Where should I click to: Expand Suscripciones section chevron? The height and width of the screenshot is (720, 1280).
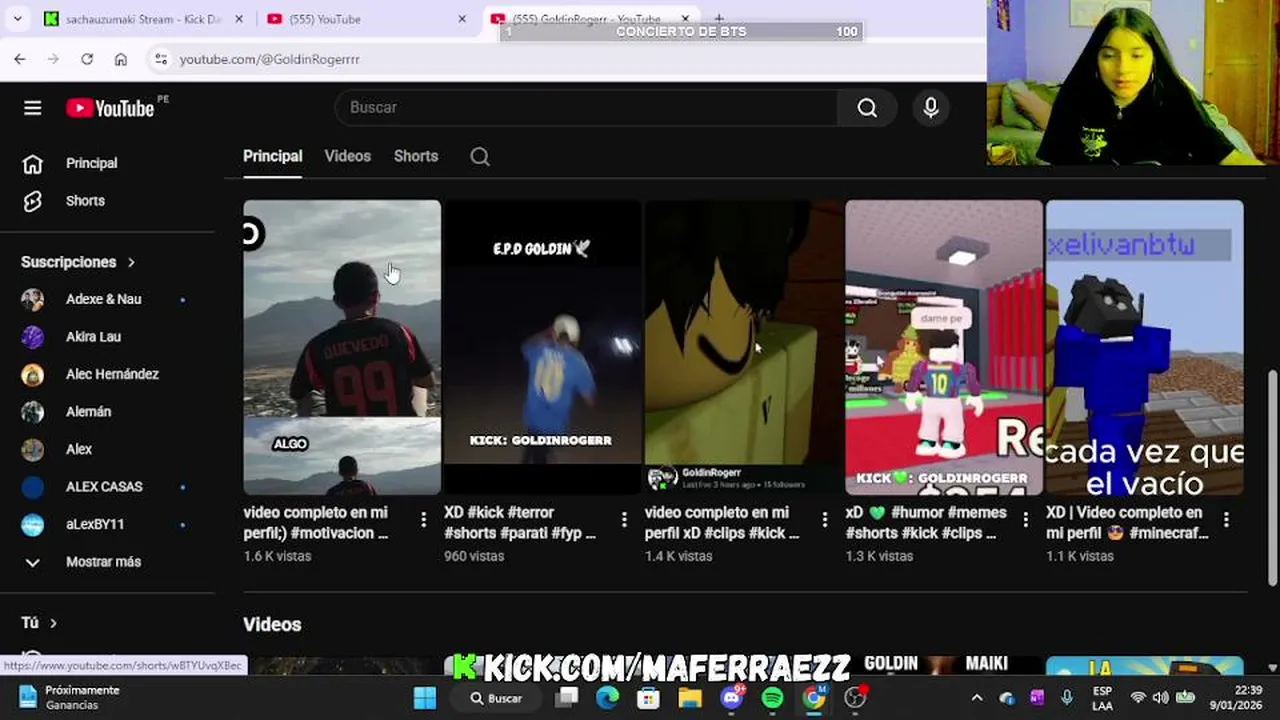pos(131,262)
